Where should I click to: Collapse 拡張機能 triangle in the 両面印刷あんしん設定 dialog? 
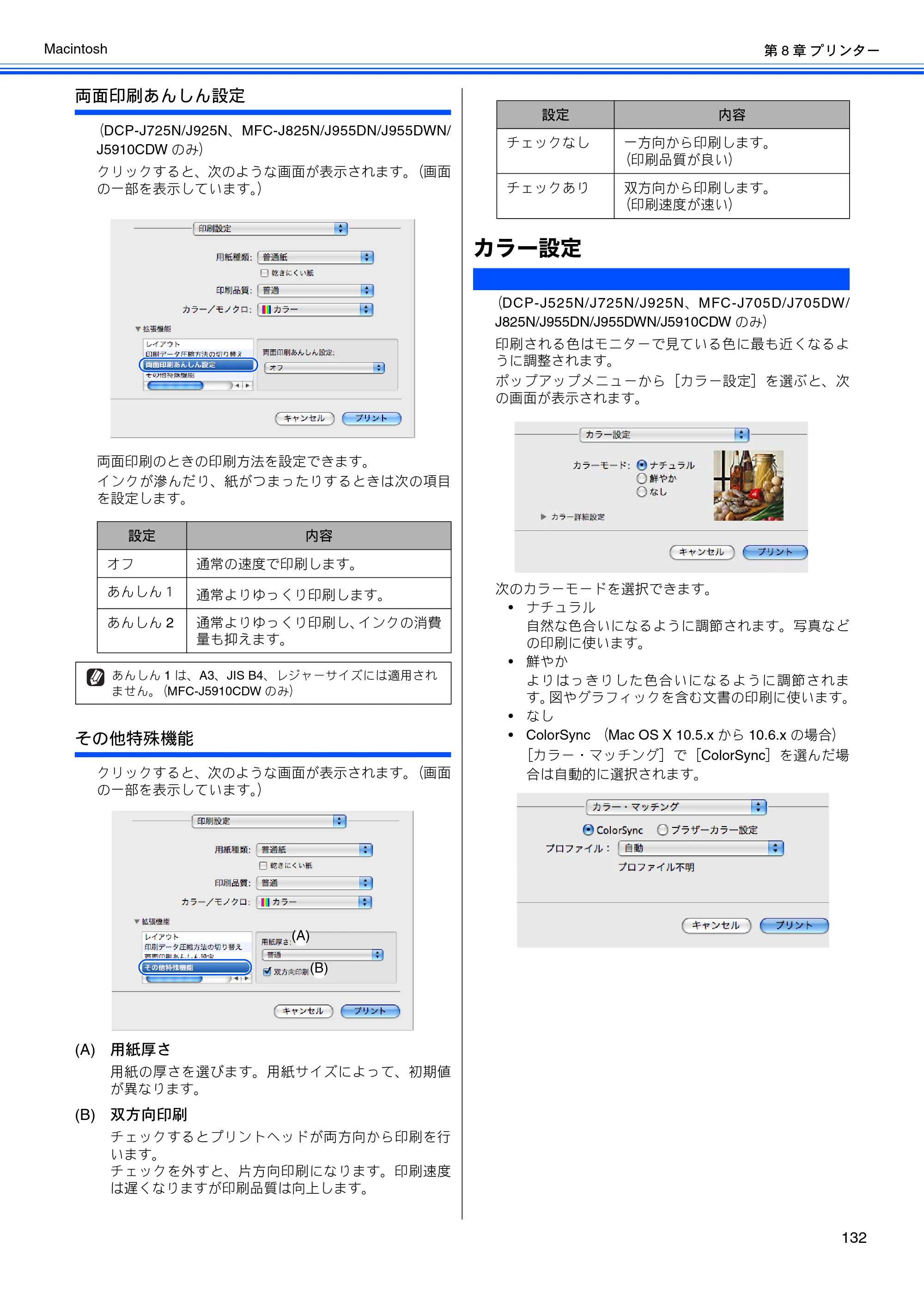tap(138, 329)
